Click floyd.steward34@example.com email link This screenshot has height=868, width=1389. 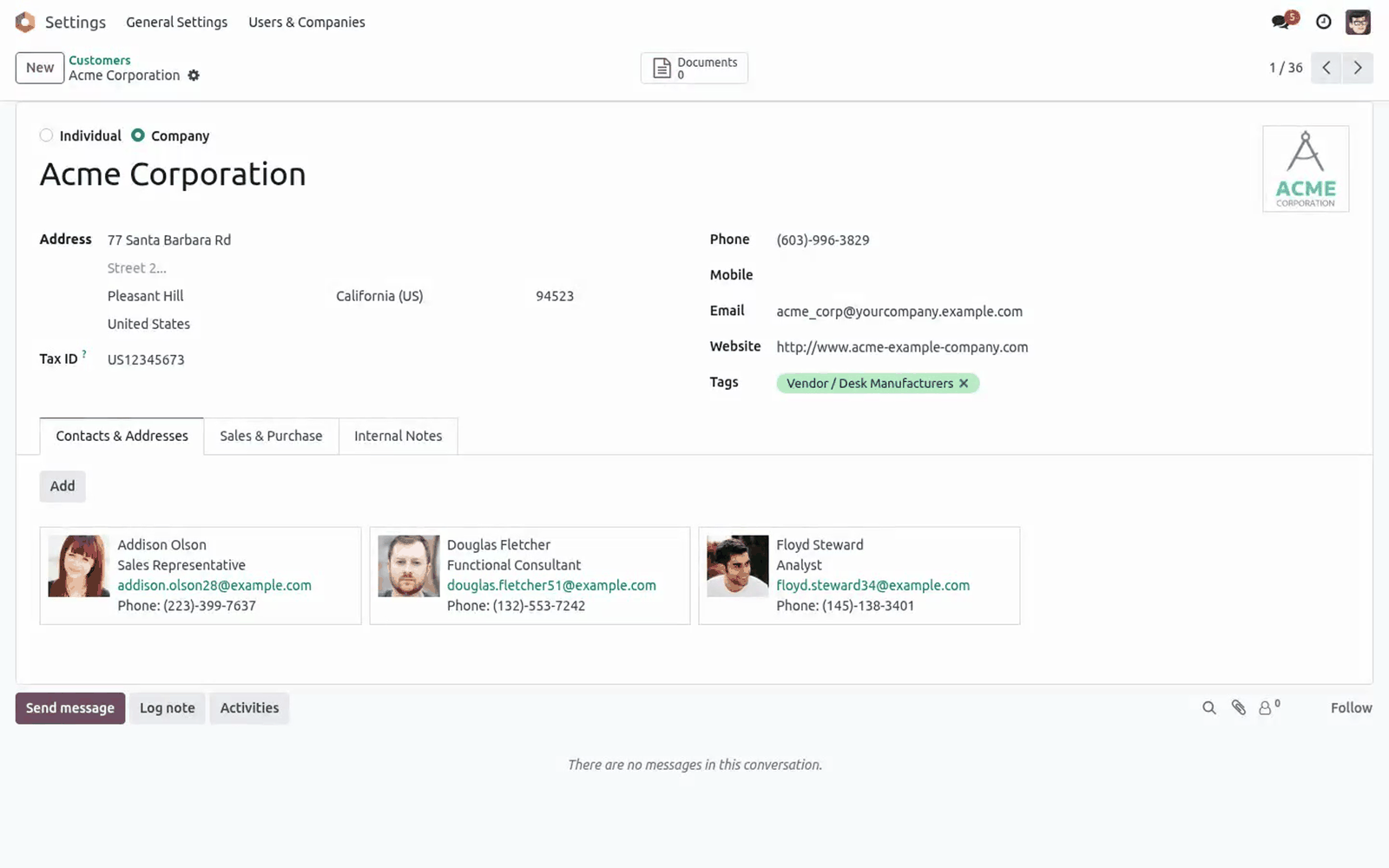[x=873, y=586]
